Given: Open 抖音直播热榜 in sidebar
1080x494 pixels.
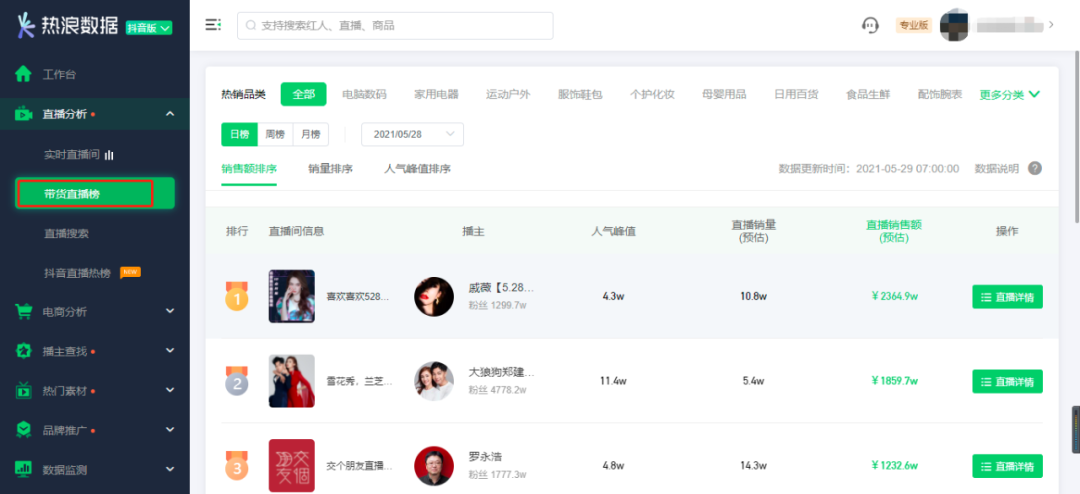Looking at the screenshot, I should [77, 273].
